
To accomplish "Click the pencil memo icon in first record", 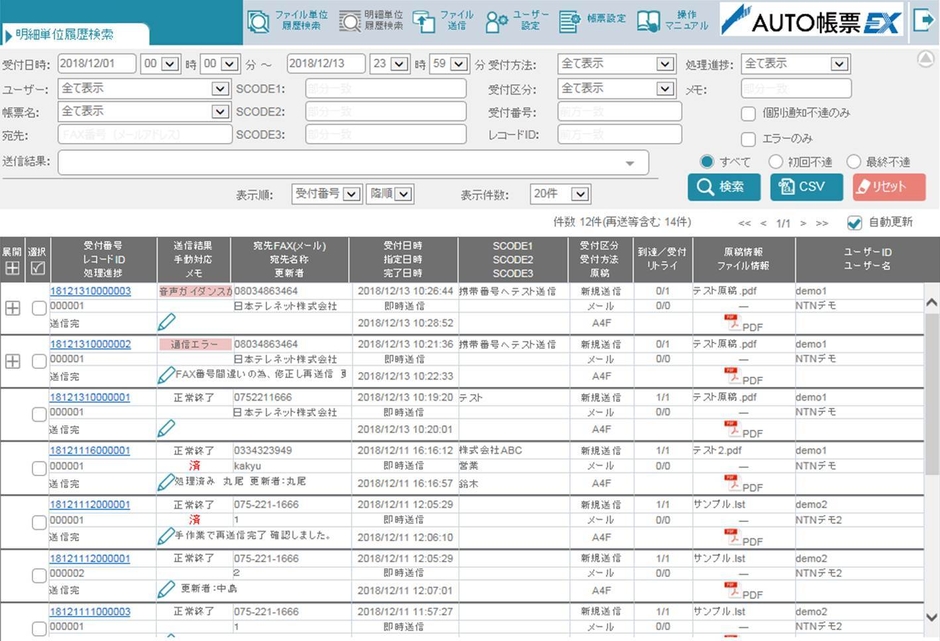I will (168, 320).
